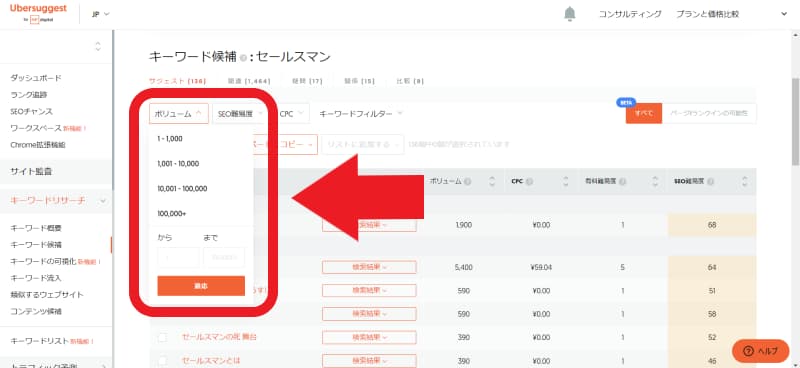Click info icon beside SEO難易度 column header
This screenshot has width=800, height=368.
[x=711, y=181]
